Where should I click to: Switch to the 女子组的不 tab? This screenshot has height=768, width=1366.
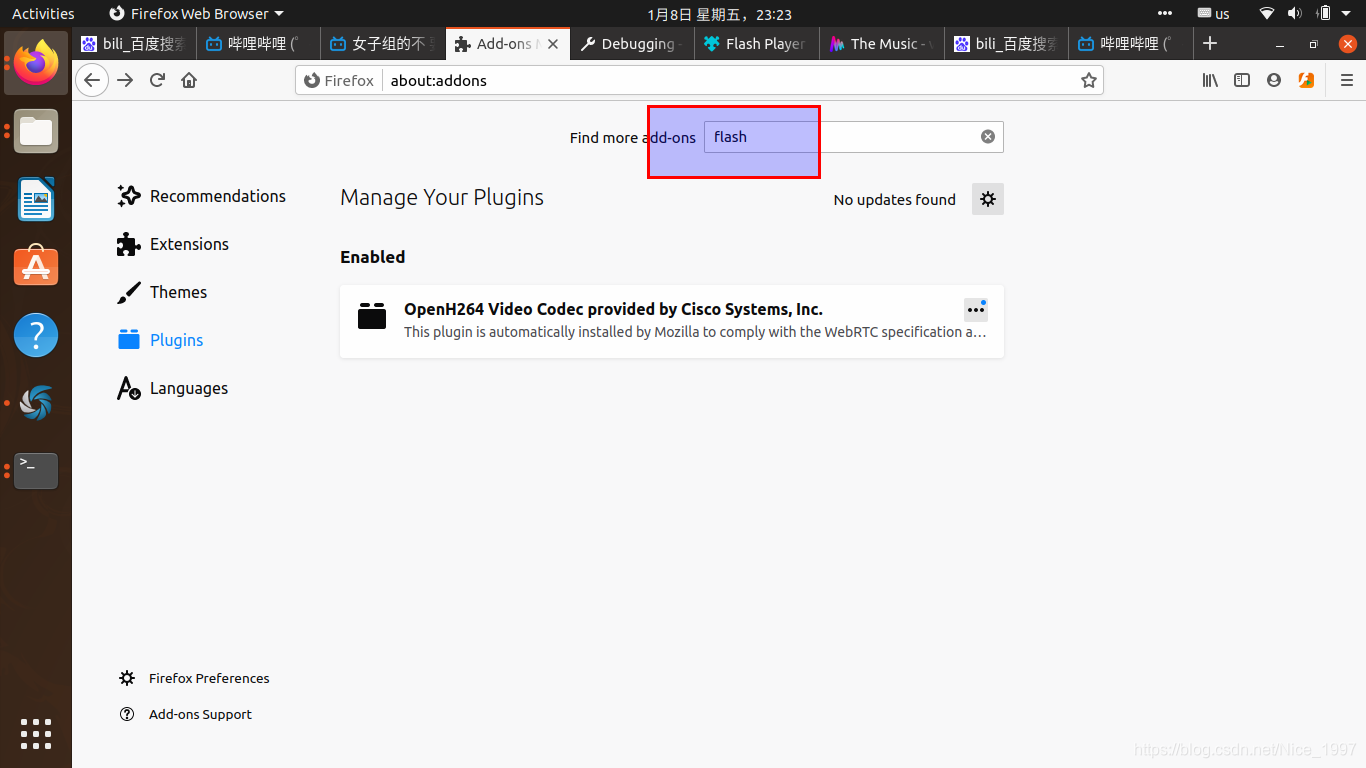pyautogui.click(x=383, y=44)
